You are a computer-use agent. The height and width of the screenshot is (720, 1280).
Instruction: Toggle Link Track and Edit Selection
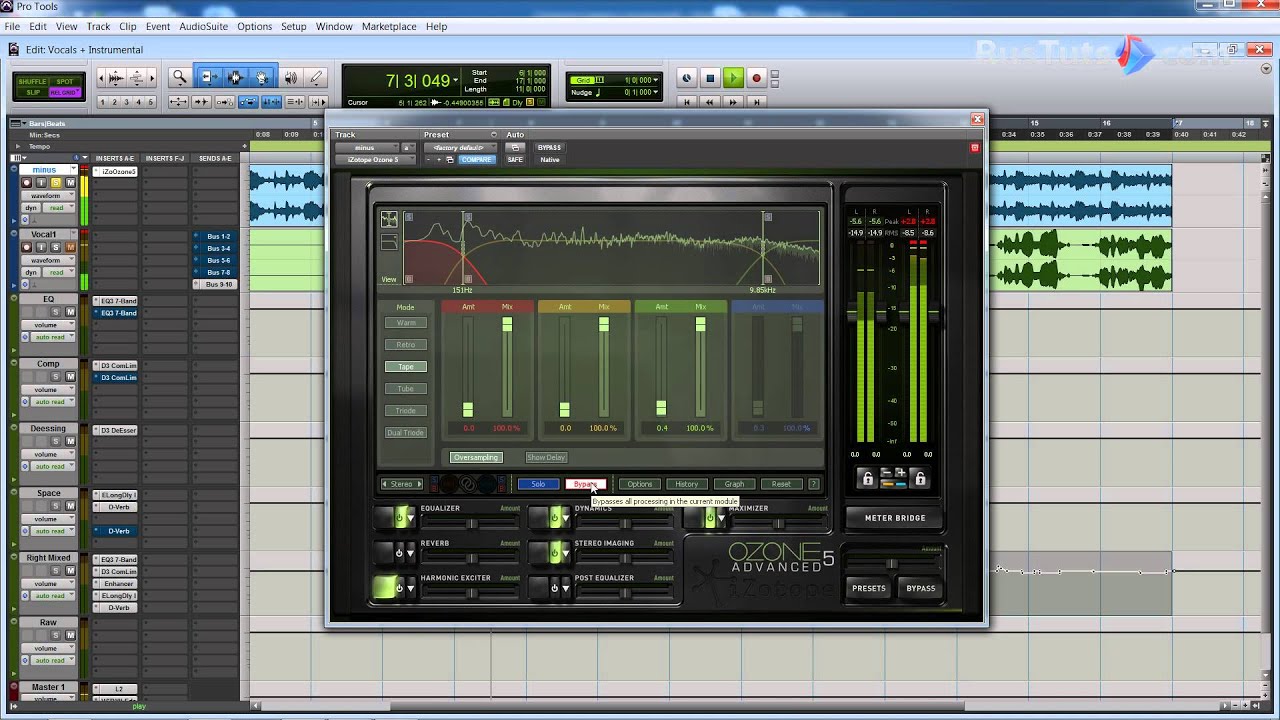(x=295, y=102)
